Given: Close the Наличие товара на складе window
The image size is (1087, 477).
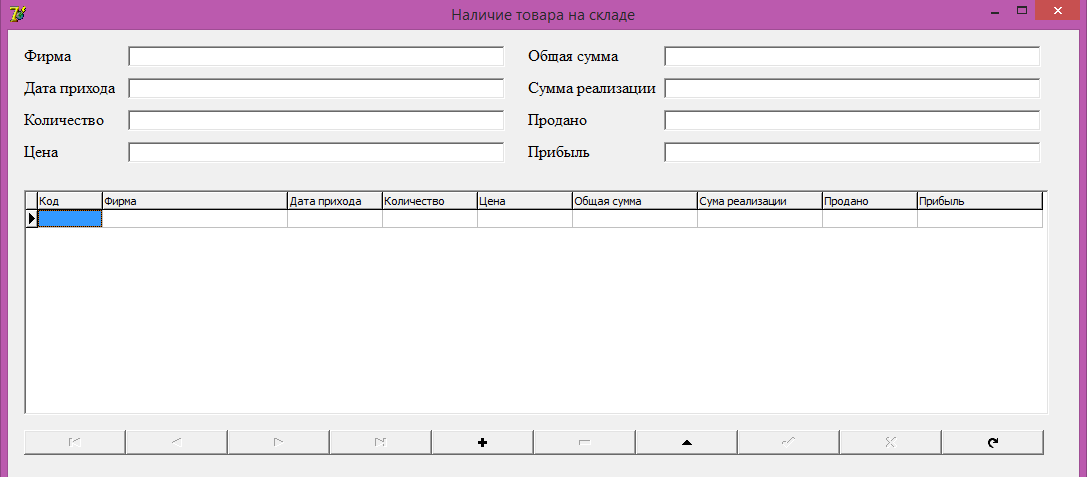Looking at the screenshot, I should (x=1057, y=11).
